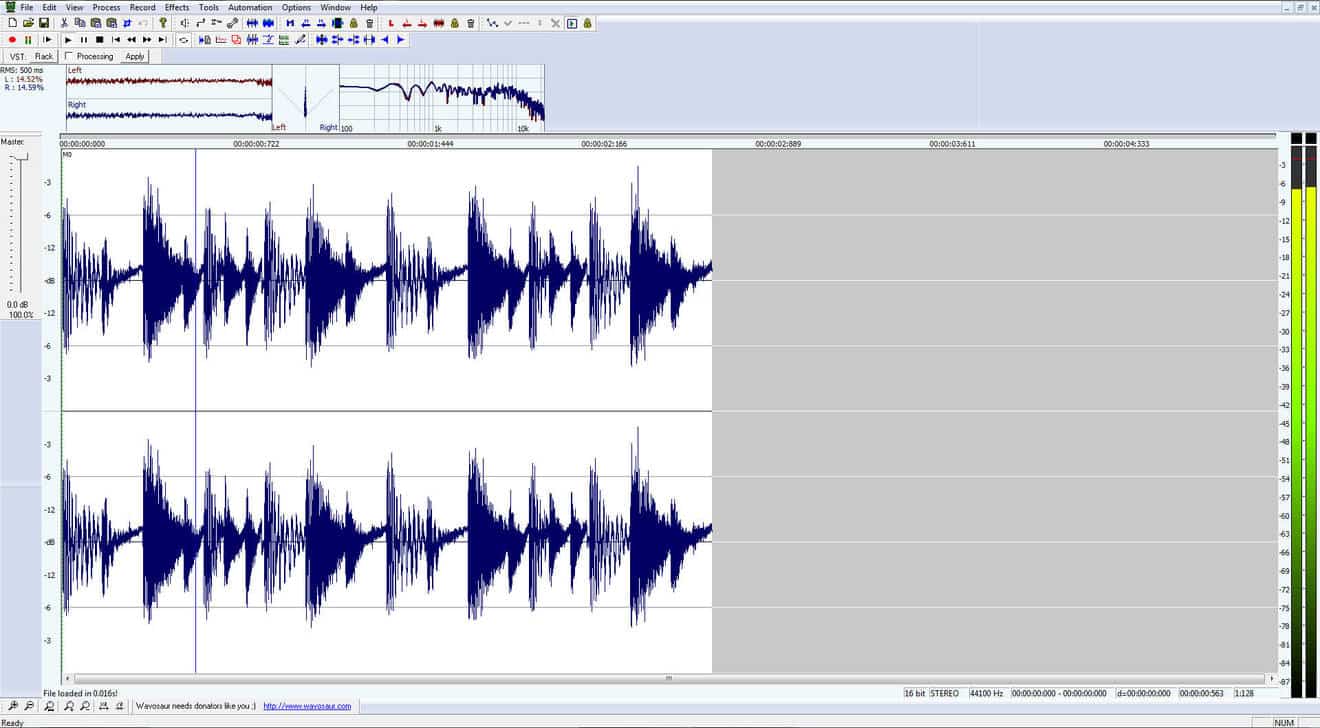This screenshot has height=728, width=1320.
Task: Click the Open folder icon
Action: (x=28, y=23)
